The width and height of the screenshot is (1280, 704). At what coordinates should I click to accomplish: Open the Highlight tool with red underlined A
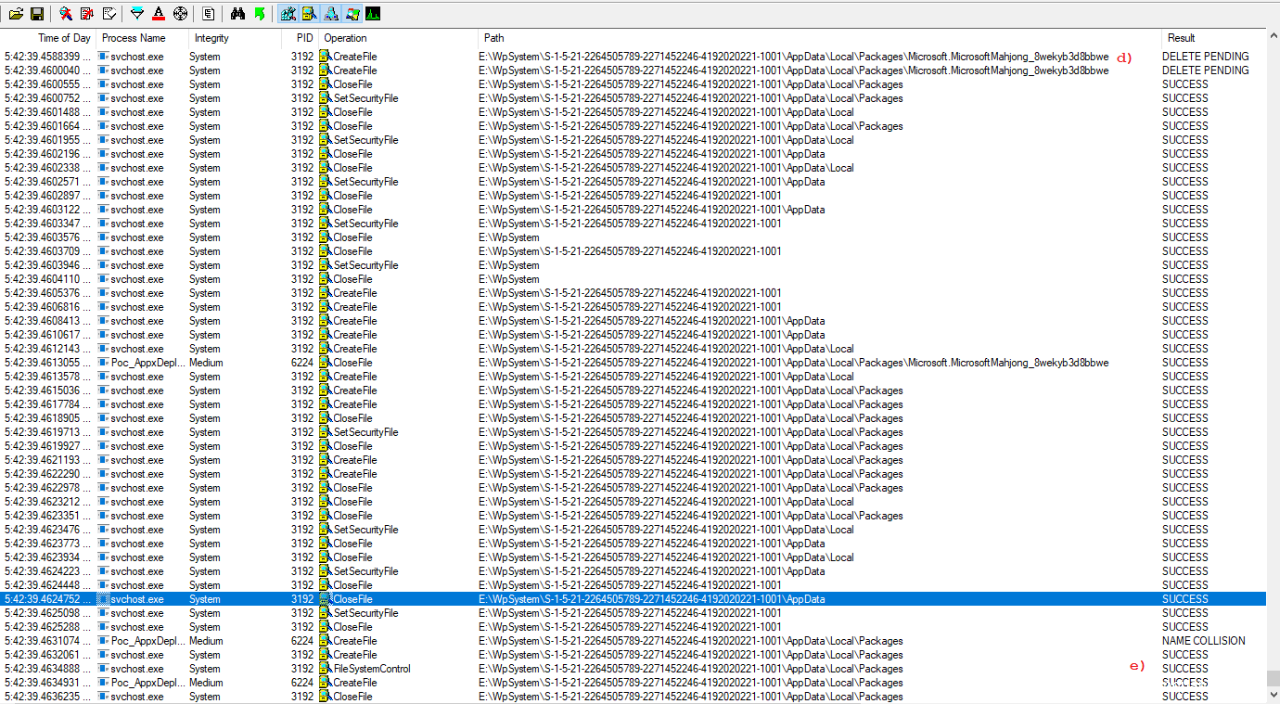coord(158,14)
